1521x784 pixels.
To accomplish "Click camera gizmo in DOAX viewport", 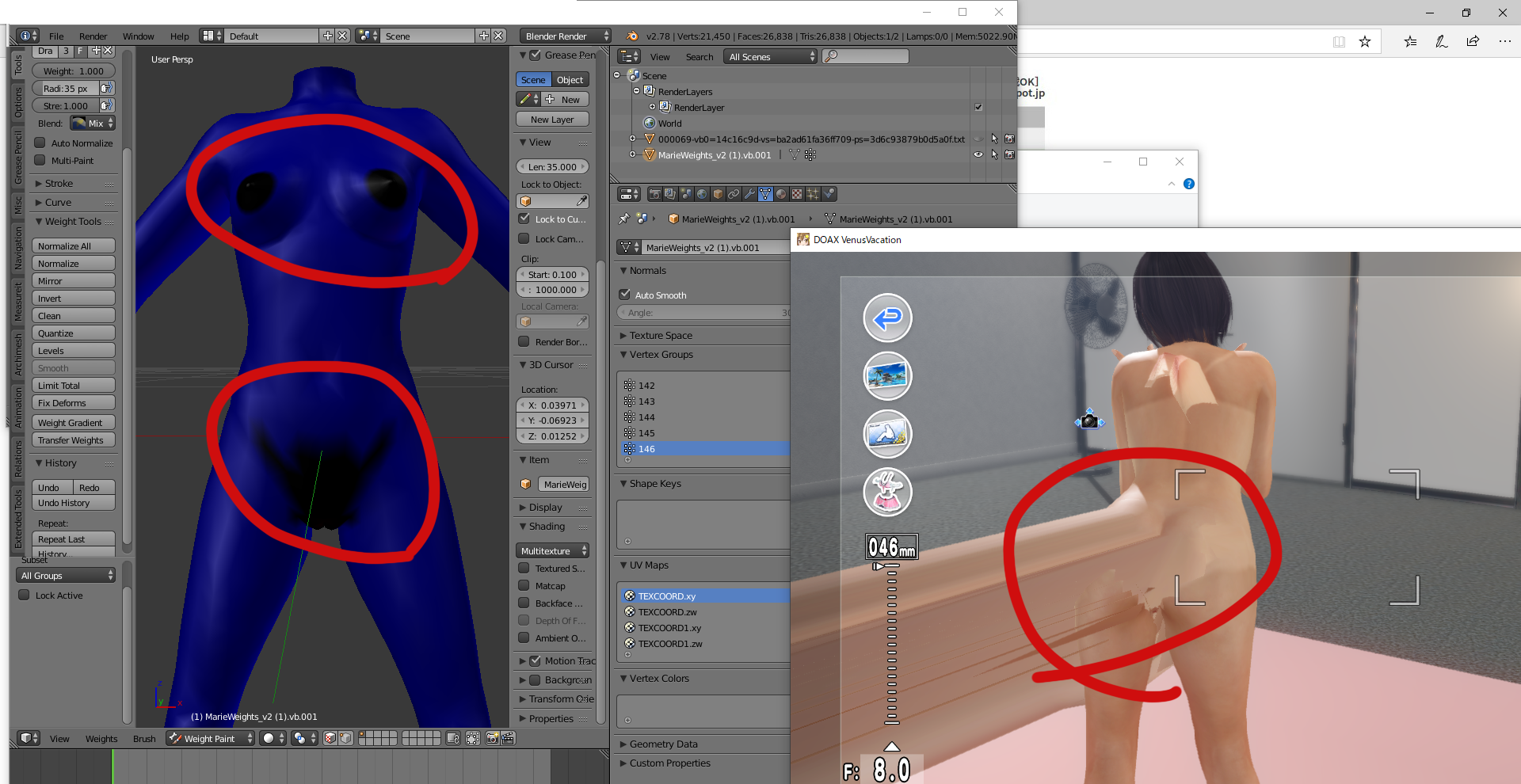I will pos(1089,421).
